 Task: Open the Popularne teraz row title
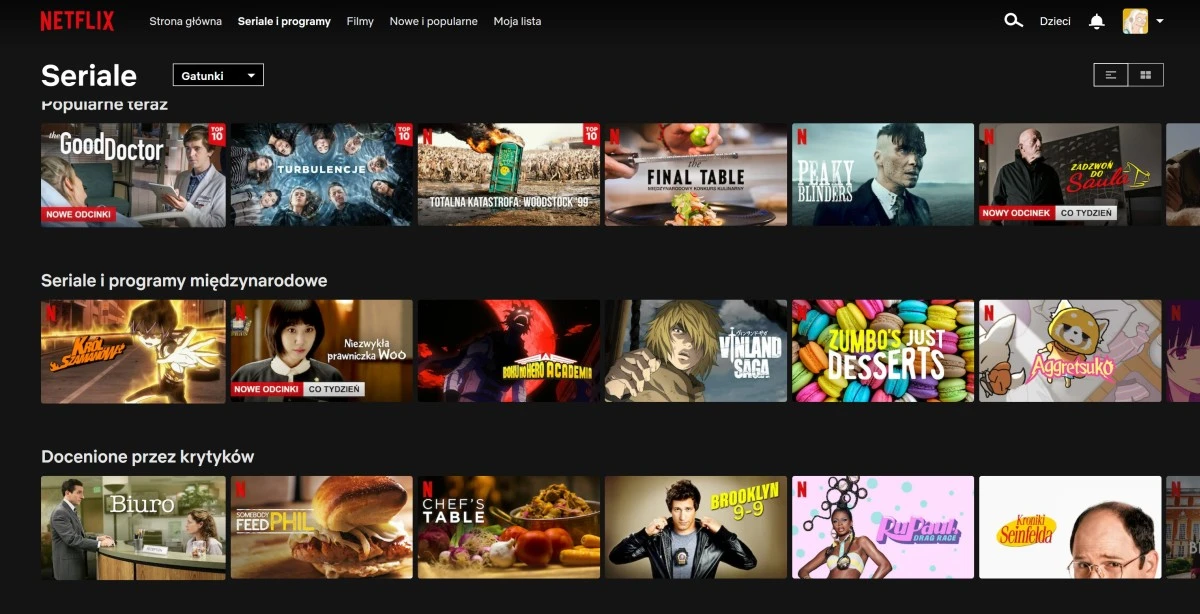click(104, 103)
